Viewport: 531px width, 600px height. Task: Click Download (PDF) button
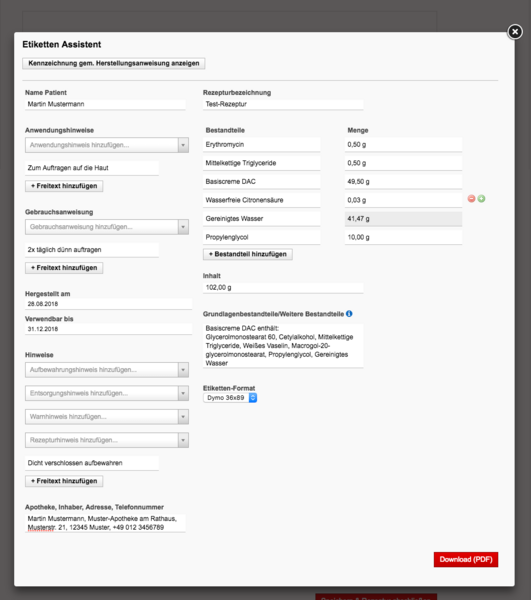pyautogui.click(x=466, y=559)
